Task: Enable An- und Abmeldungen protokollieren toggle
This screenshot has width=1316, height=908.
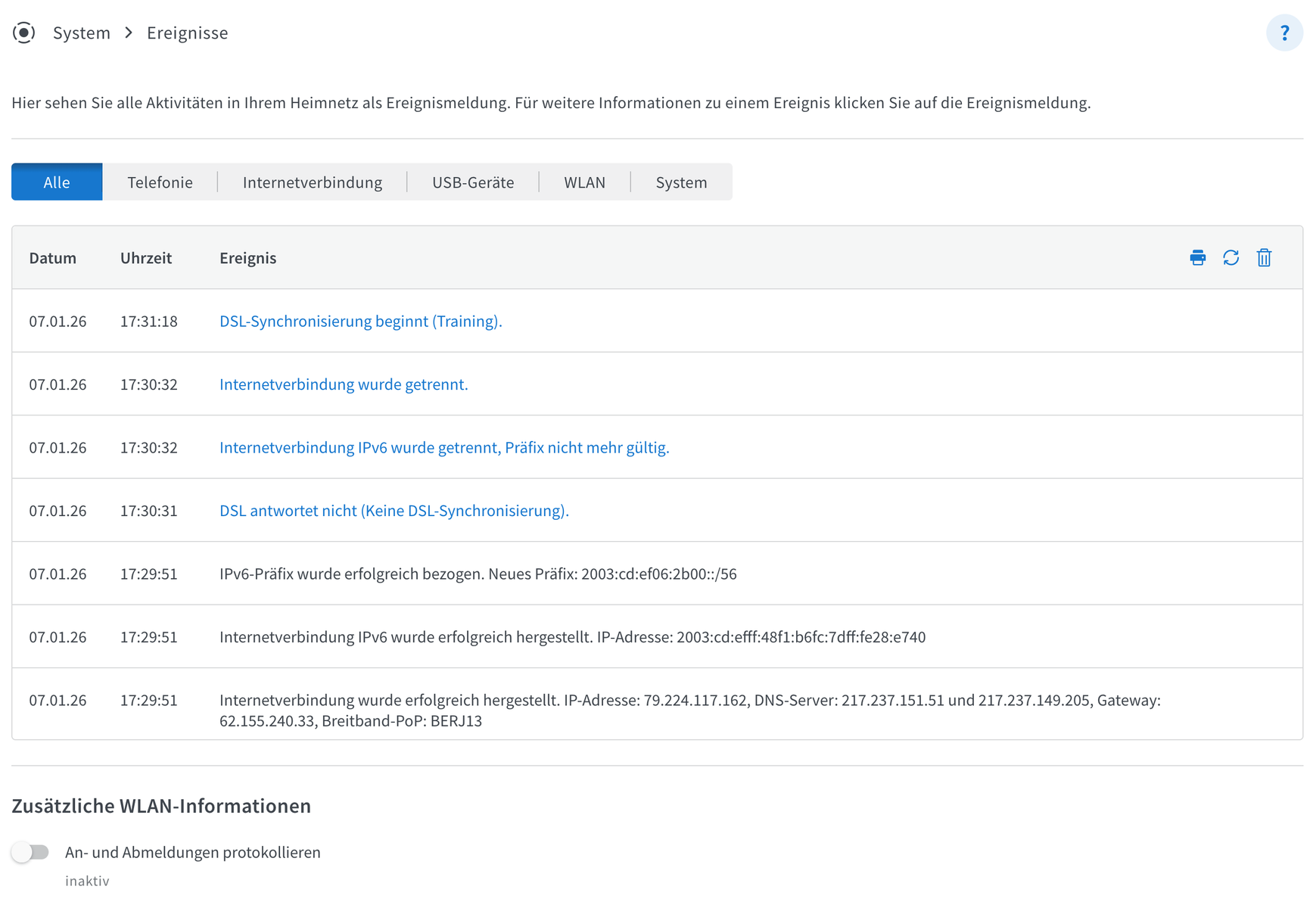Action: [x=31, y=852]
